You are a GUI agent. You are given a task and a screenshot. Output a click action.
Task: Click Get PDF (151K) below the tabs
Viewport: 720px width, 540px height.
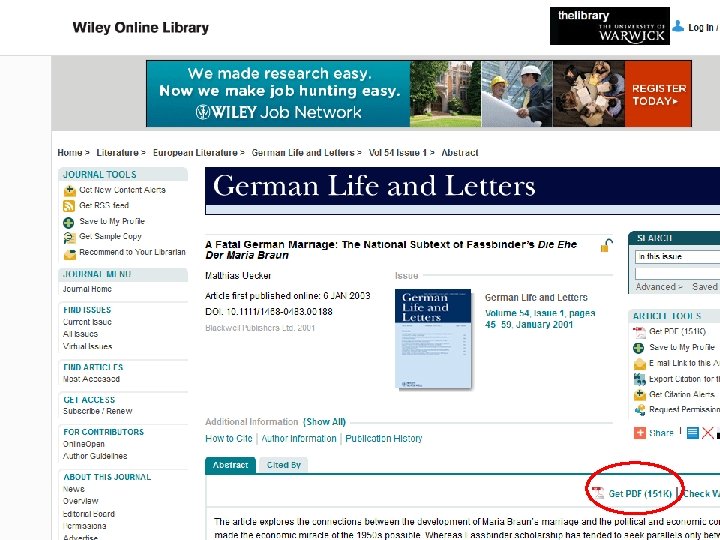click(x=640, y=494)
